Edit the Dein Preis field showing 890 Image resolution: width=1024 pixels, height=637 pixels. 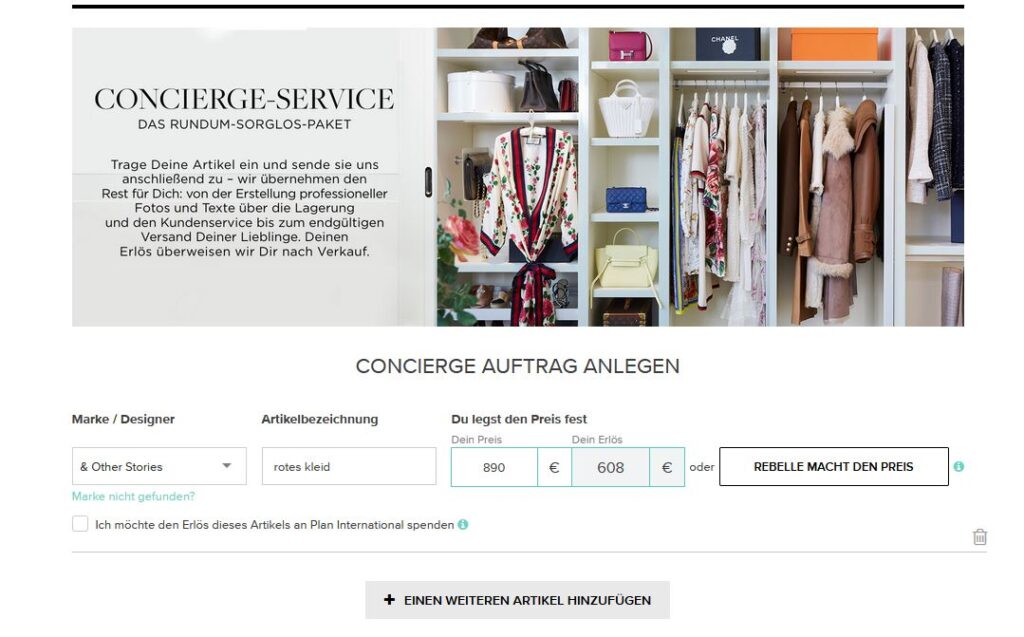494,467
